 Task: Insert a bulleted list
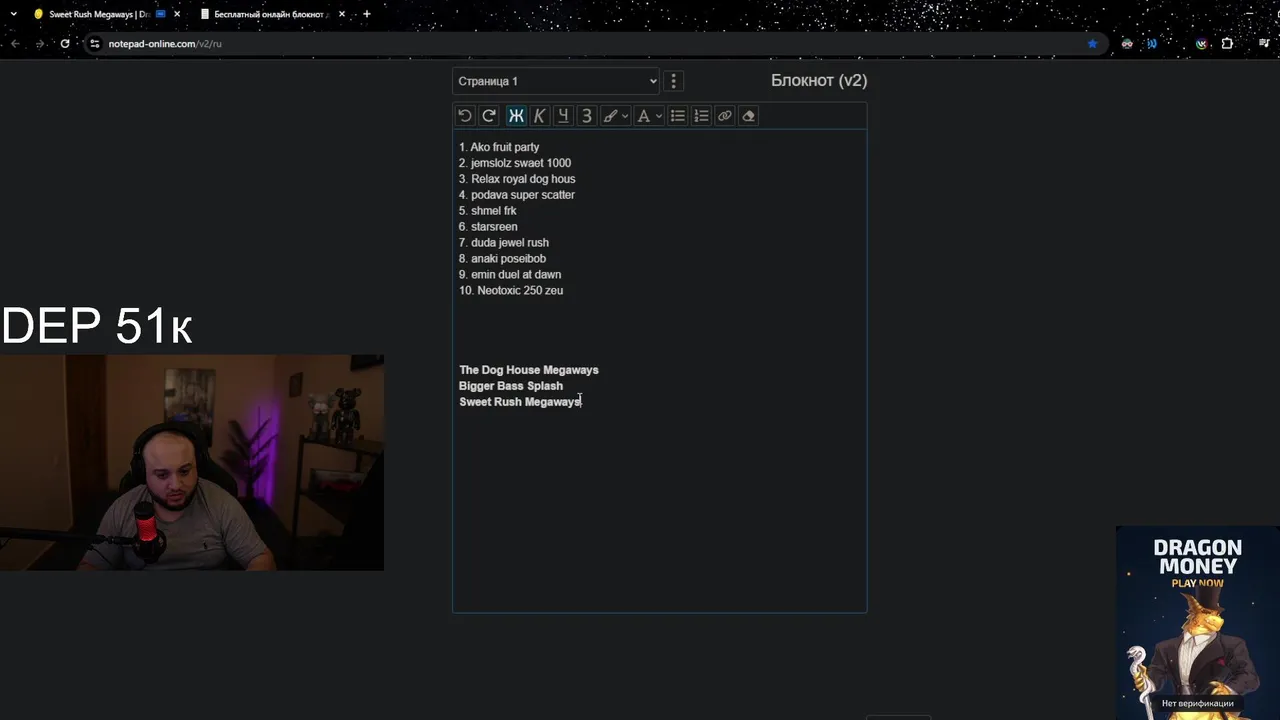678,116
